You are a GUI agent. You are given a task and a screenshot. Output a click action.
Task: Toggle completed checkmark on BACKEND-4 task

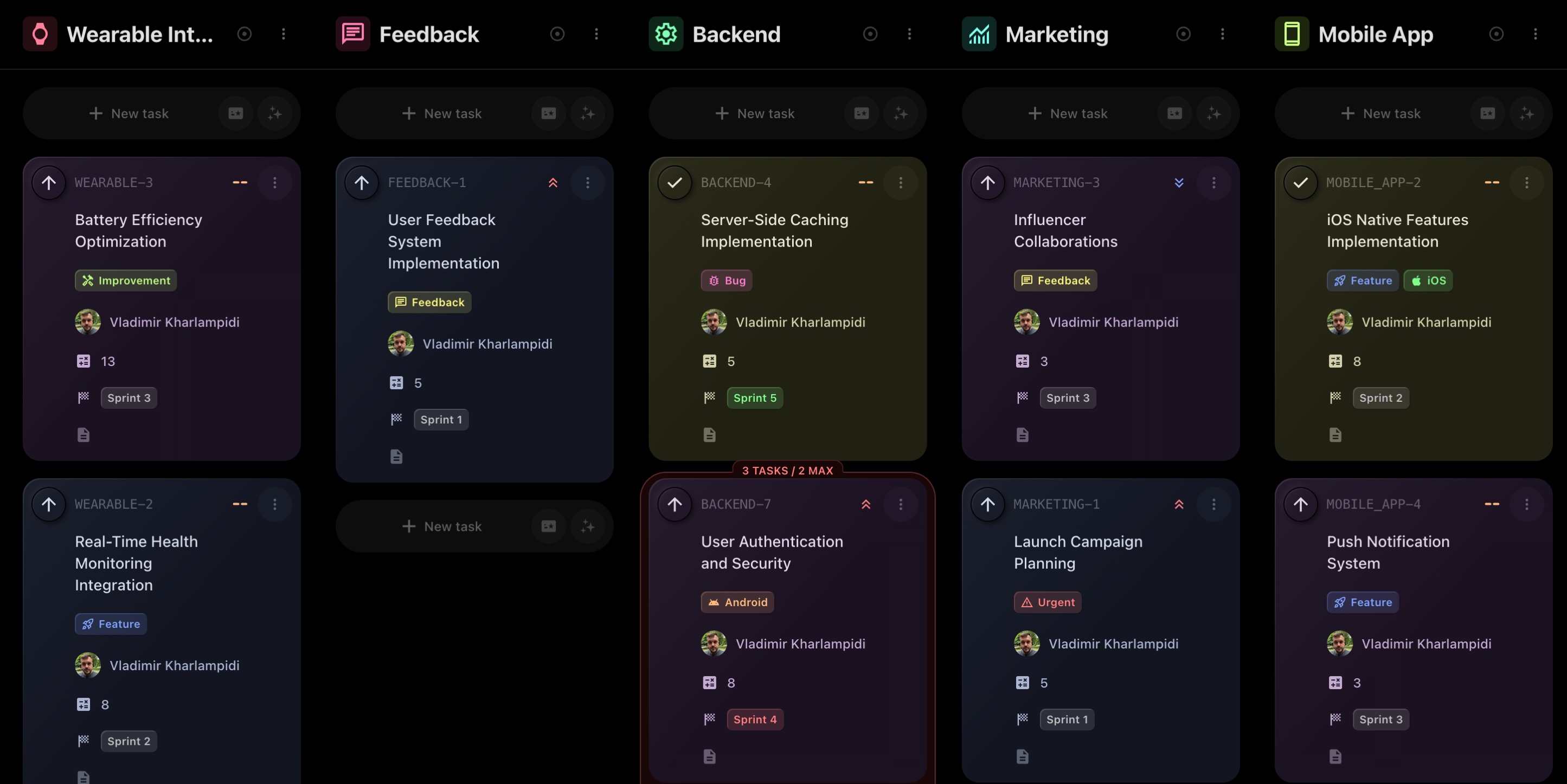coord(675,183)
